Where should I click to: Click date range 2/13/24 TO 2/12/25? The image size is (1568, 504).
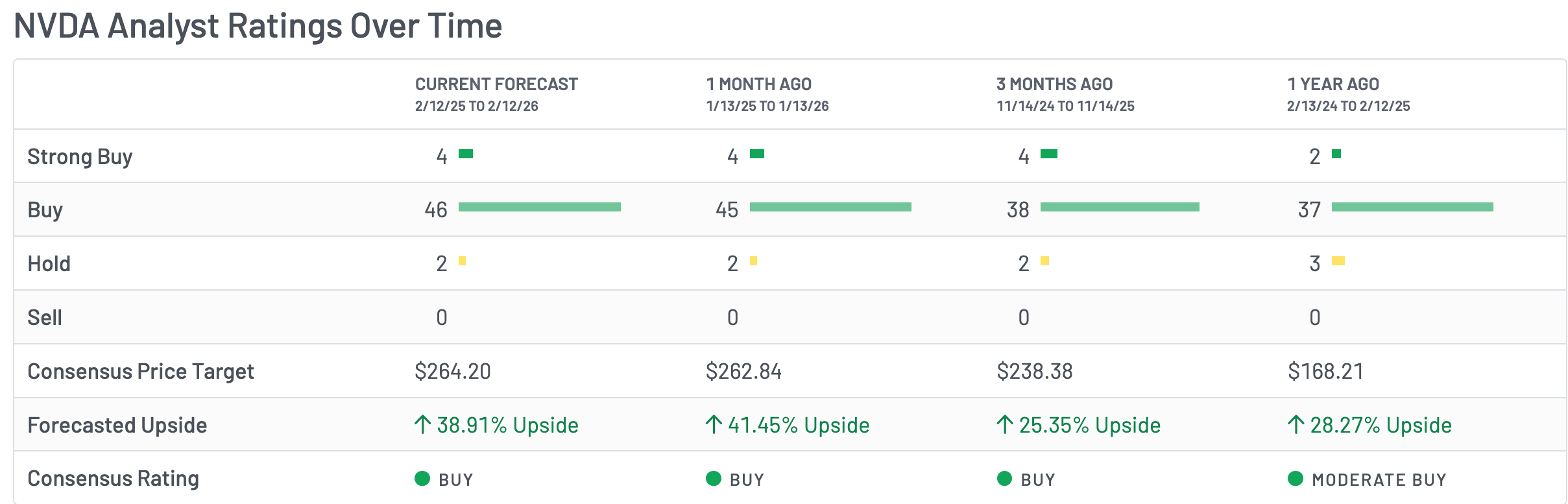pyautogui.click(x=1349, y=106)
